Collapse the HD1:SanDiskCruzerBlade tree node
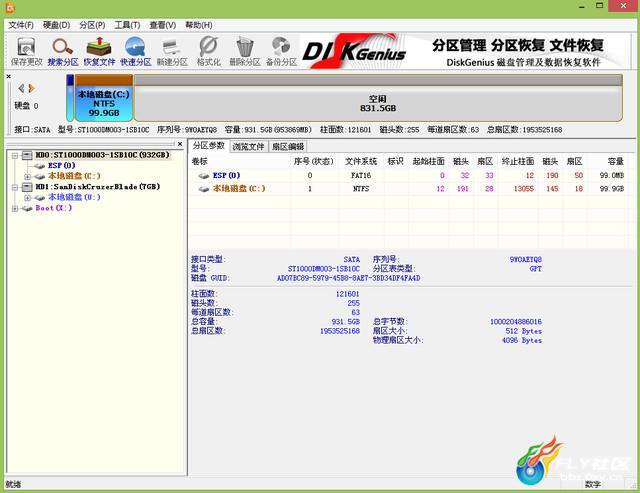The image size is (640, 493). pyautogui.click(x=15, y=187)
